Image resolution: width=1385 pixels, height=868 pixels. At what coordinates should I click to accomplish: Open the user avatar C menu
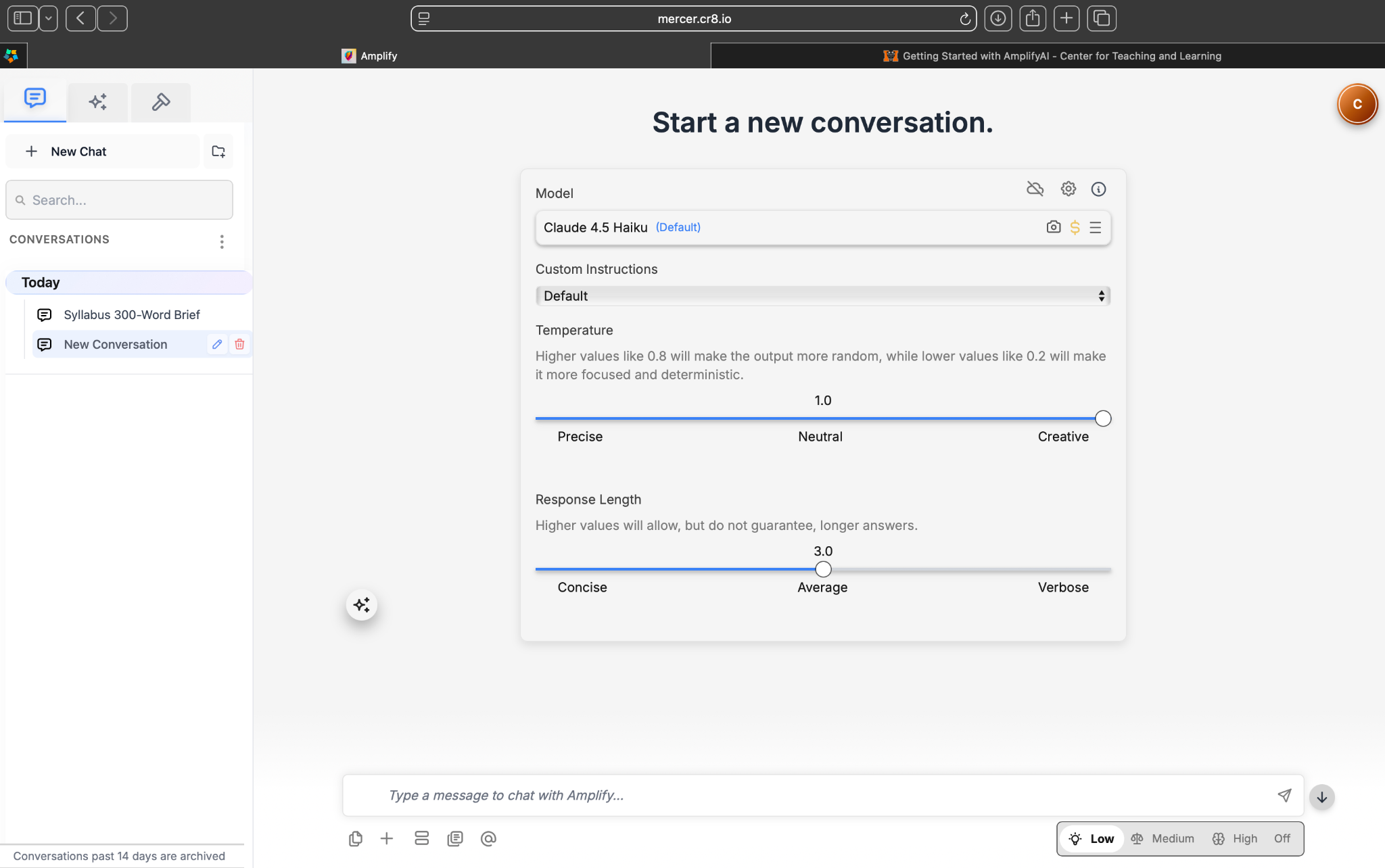[1357, 104]
